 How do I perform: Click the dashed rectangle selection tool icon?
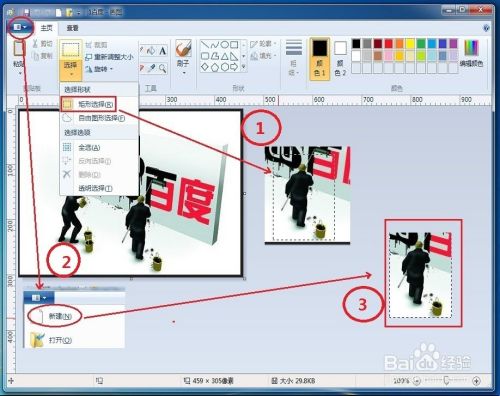[x=71, y=50]
